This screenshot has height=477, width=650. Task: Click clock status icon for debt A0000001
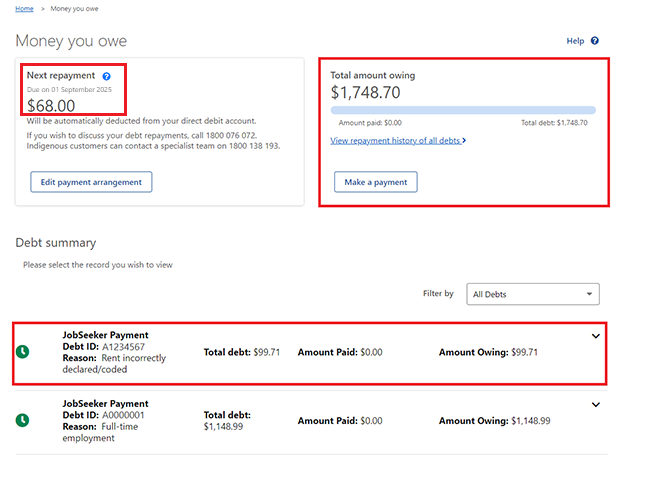(23, 421)
